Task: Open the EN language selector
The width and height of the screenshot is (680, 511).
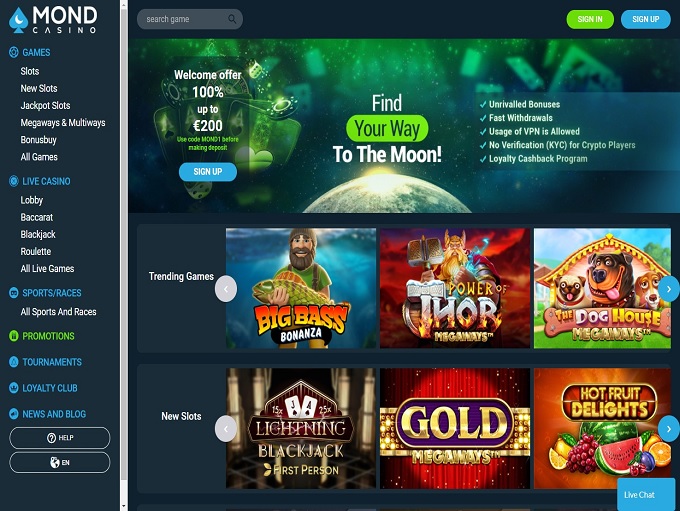Action: coord(60,462)
